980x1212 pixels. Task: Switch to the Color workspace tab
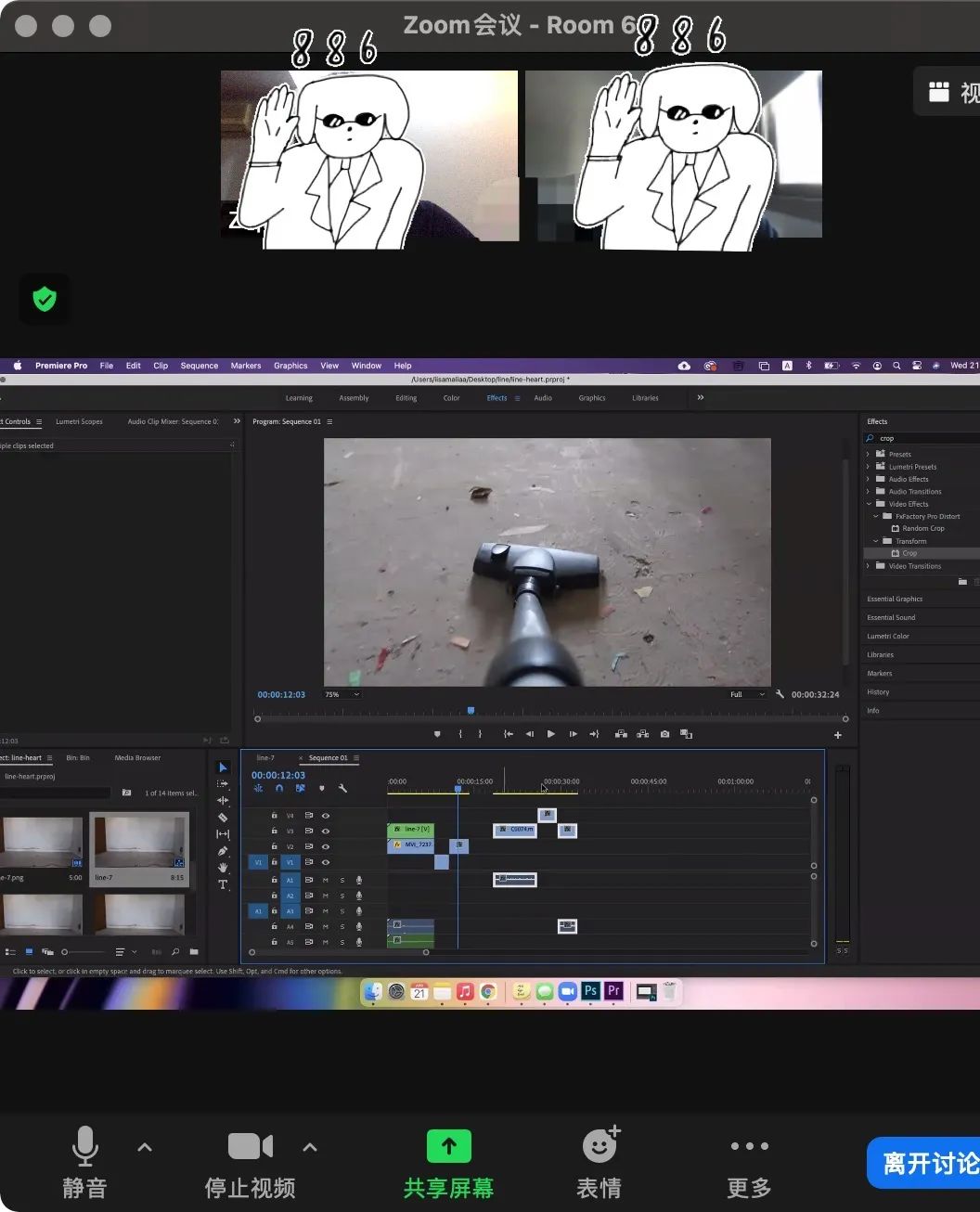click(451, 398)
